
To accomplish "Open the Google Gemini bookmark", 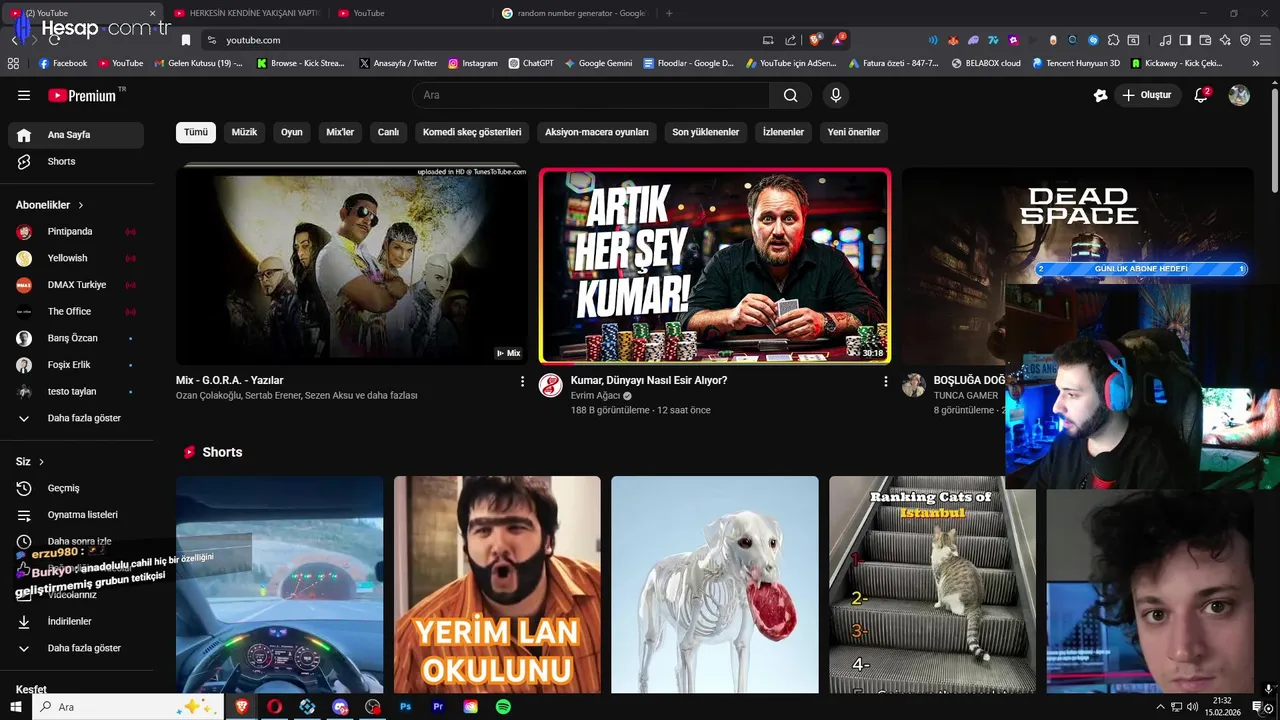I will click(x=598, y=63).
